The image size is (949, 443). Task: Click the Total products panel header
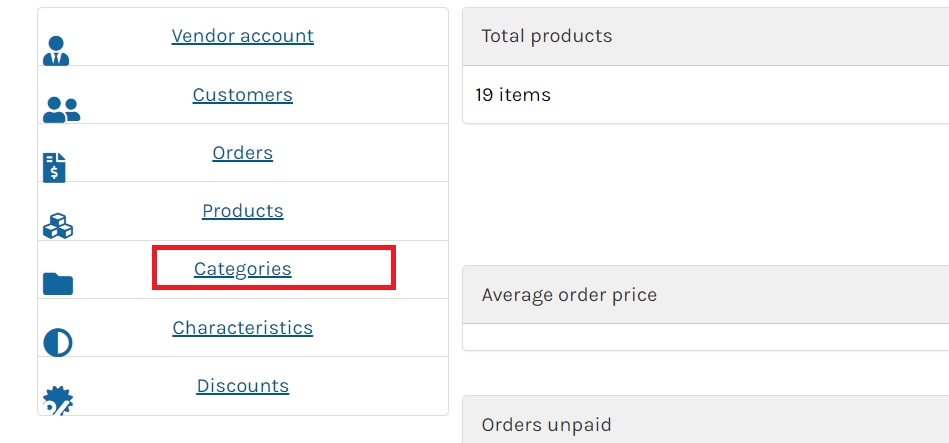pos(706,36)
